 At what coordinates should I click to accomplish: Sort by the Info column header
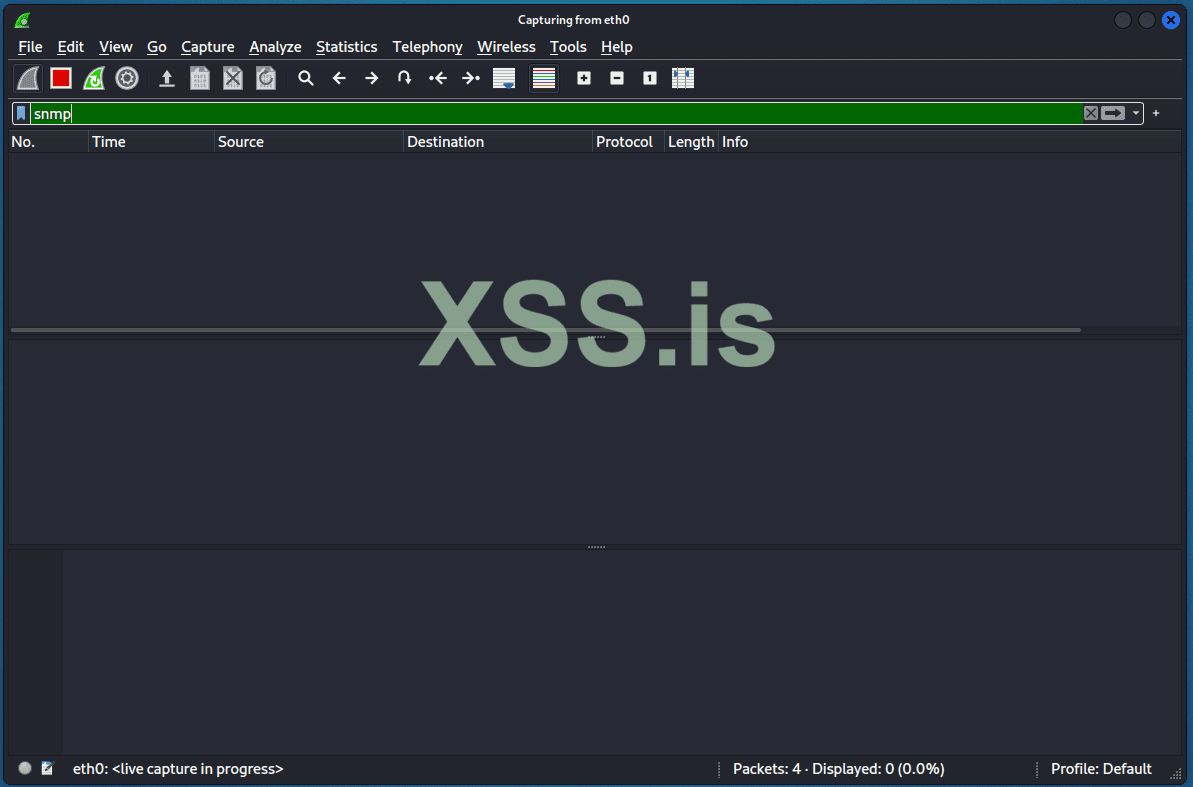point(950,142)
